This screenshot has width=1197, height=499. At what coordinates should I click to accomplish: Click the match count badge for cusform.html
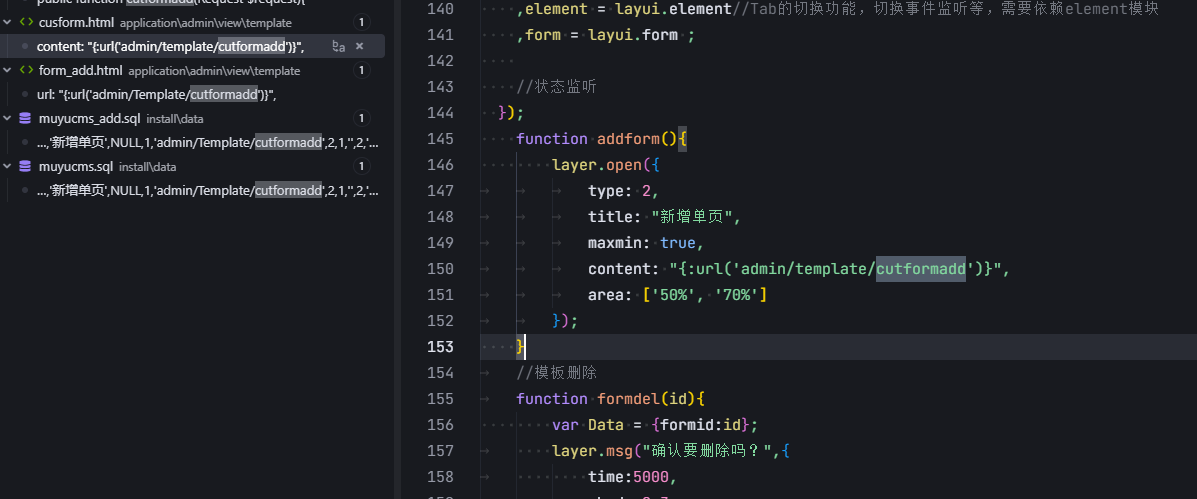click(x=361, y=22)
